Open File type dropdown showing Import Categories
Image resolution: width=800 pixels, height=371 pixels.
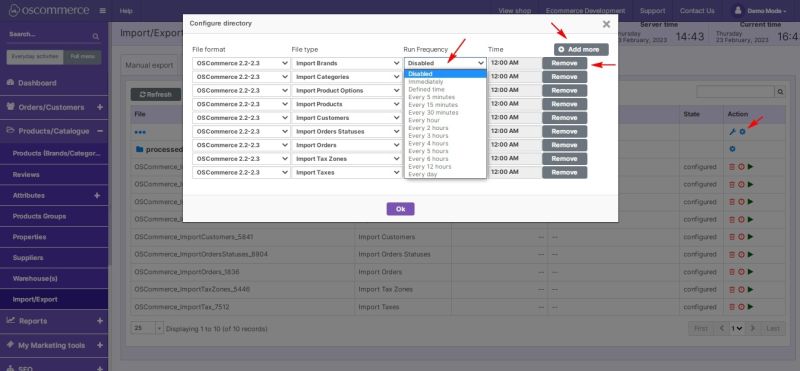pos(346,77)
